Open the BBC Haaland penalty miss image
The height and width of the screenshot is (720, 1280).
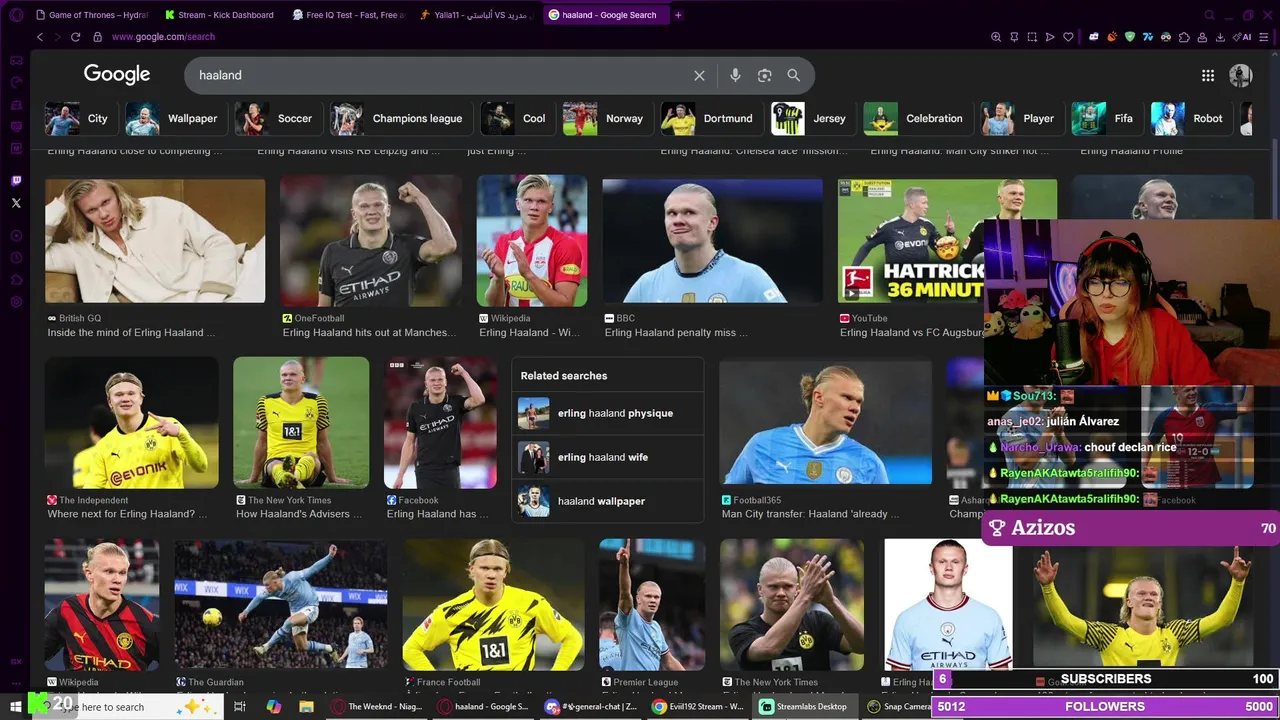pos(712,241)
